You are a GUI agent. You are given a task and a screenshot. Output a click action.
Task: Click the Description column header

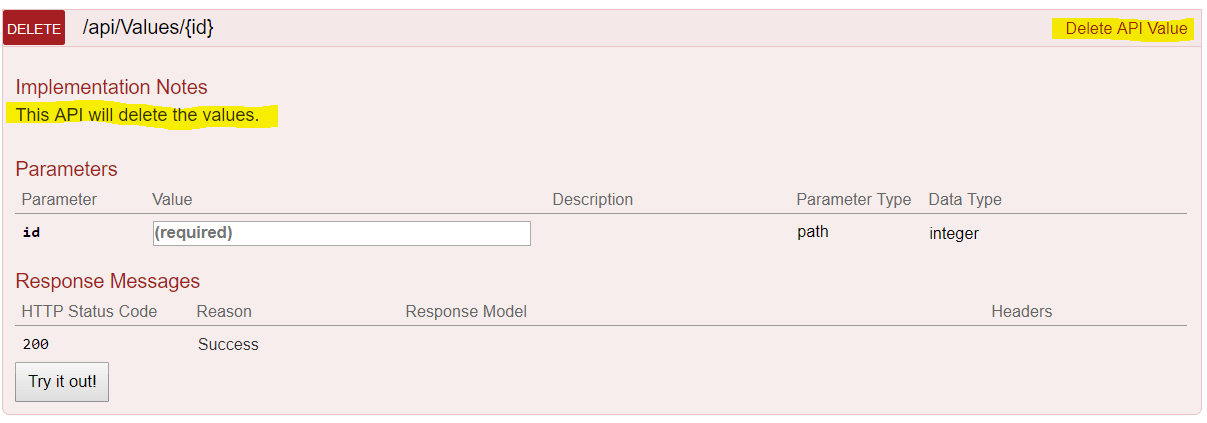(592, 199)
